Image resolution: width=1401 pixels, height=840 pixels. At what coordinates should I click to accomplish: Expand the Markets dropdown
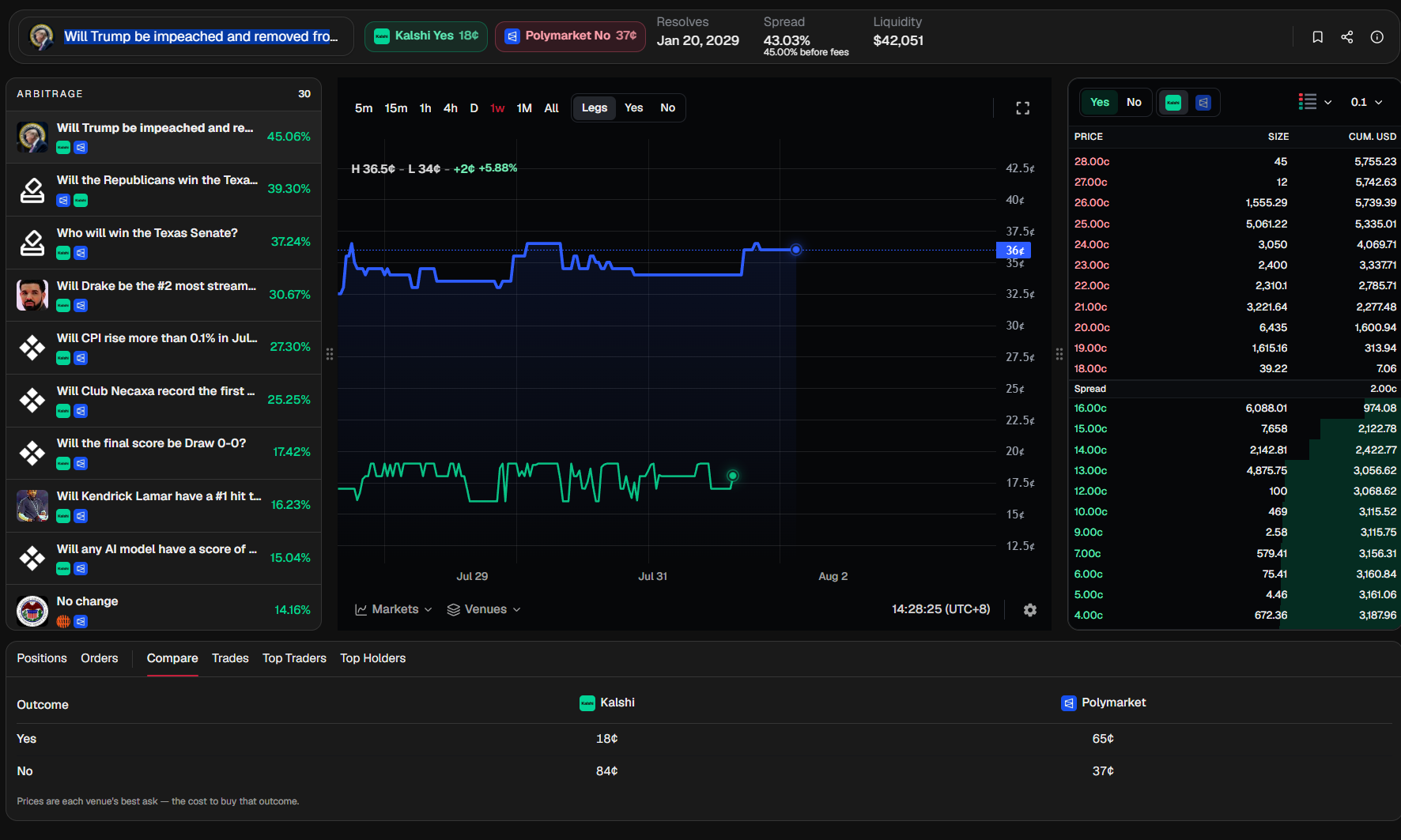[394, 609]
